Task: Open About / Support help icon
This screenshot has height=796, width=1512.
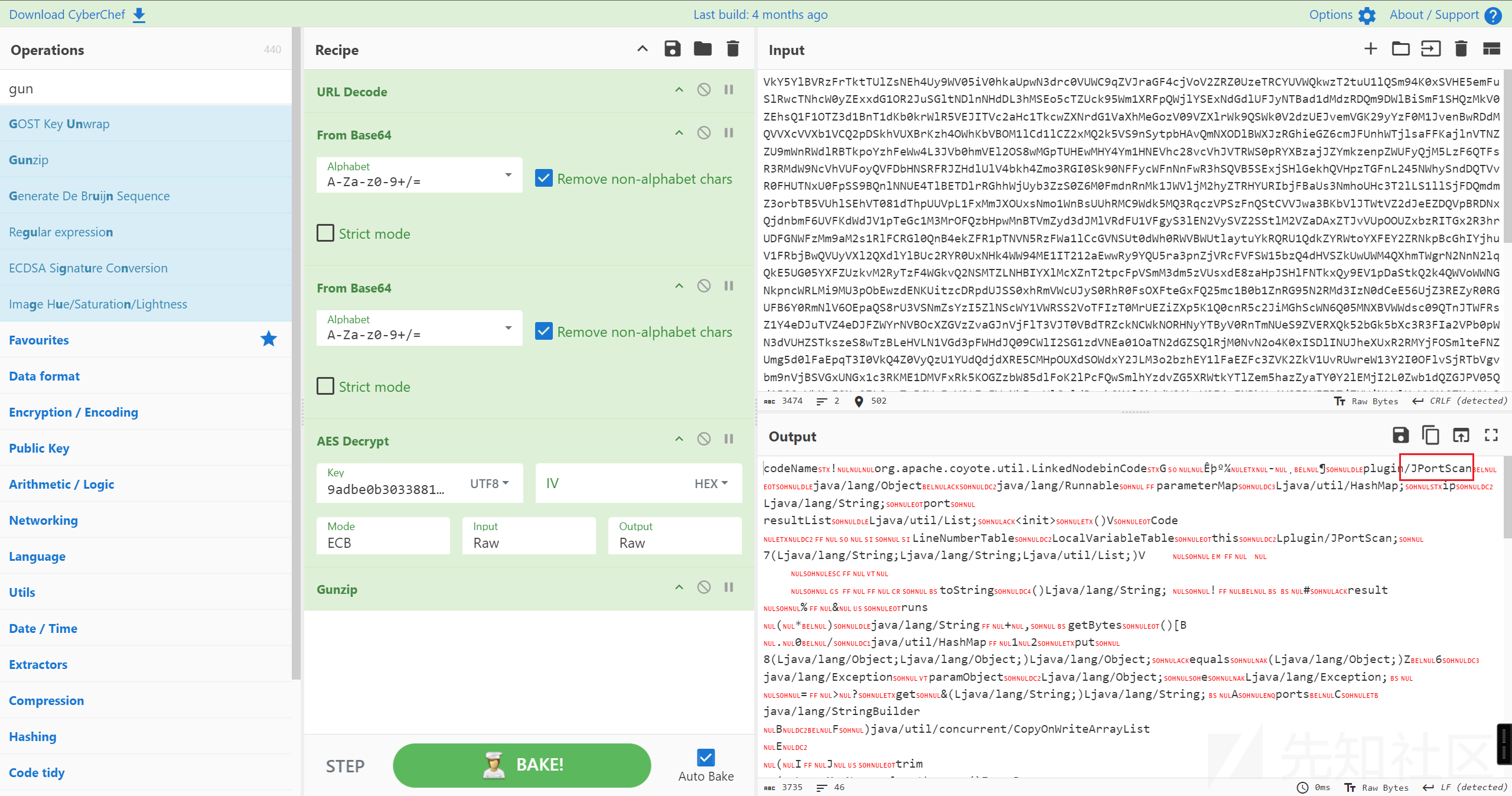Action: pyautogui.click(x=1493, y=15)
